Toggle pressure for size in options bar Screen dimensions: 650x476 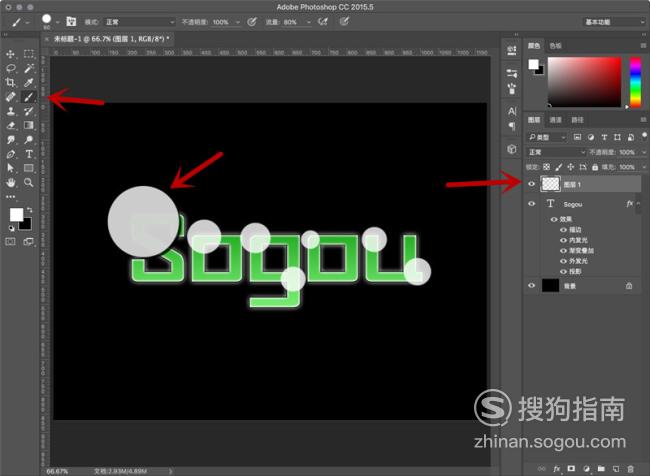click(344, 22)
